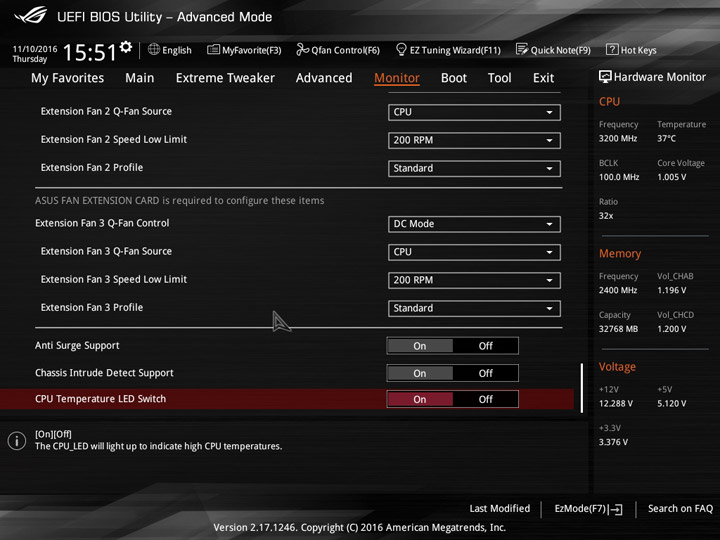The image size is (720, 540).
Task: Click memory capacity value 32768 MB
Action: [x=618, y=329]
